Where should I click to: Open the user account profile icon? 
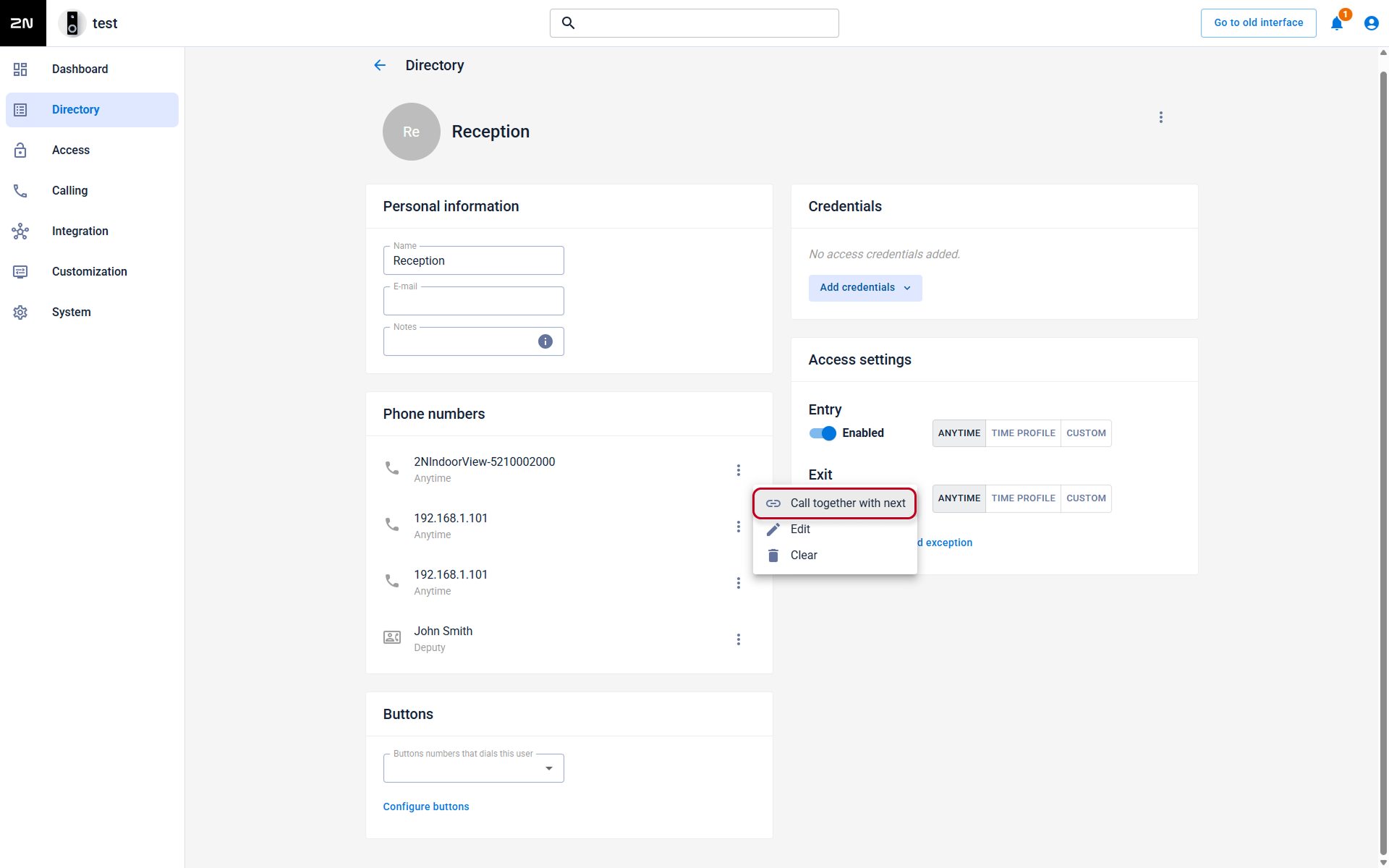1371,23
